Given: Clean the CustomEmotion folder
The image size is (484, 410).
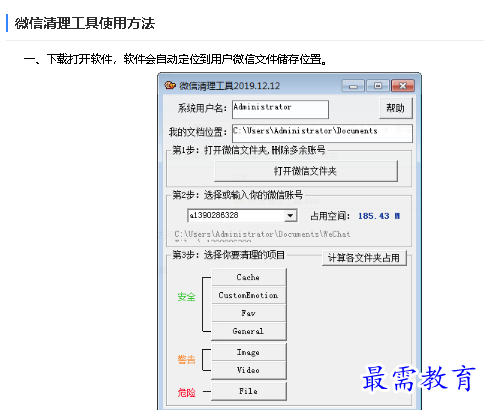Looking at the screenshot, I should pos(249,295).
